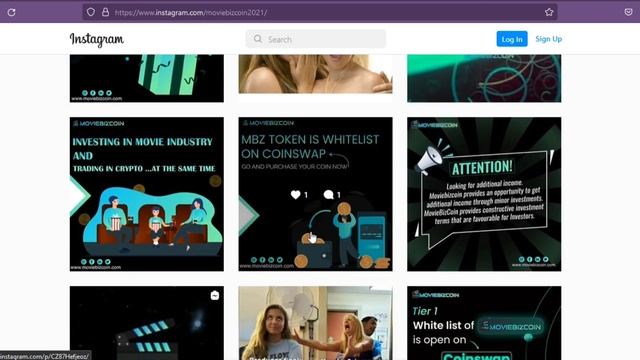Reload the page with the browser refresh icon

[11, 12]
